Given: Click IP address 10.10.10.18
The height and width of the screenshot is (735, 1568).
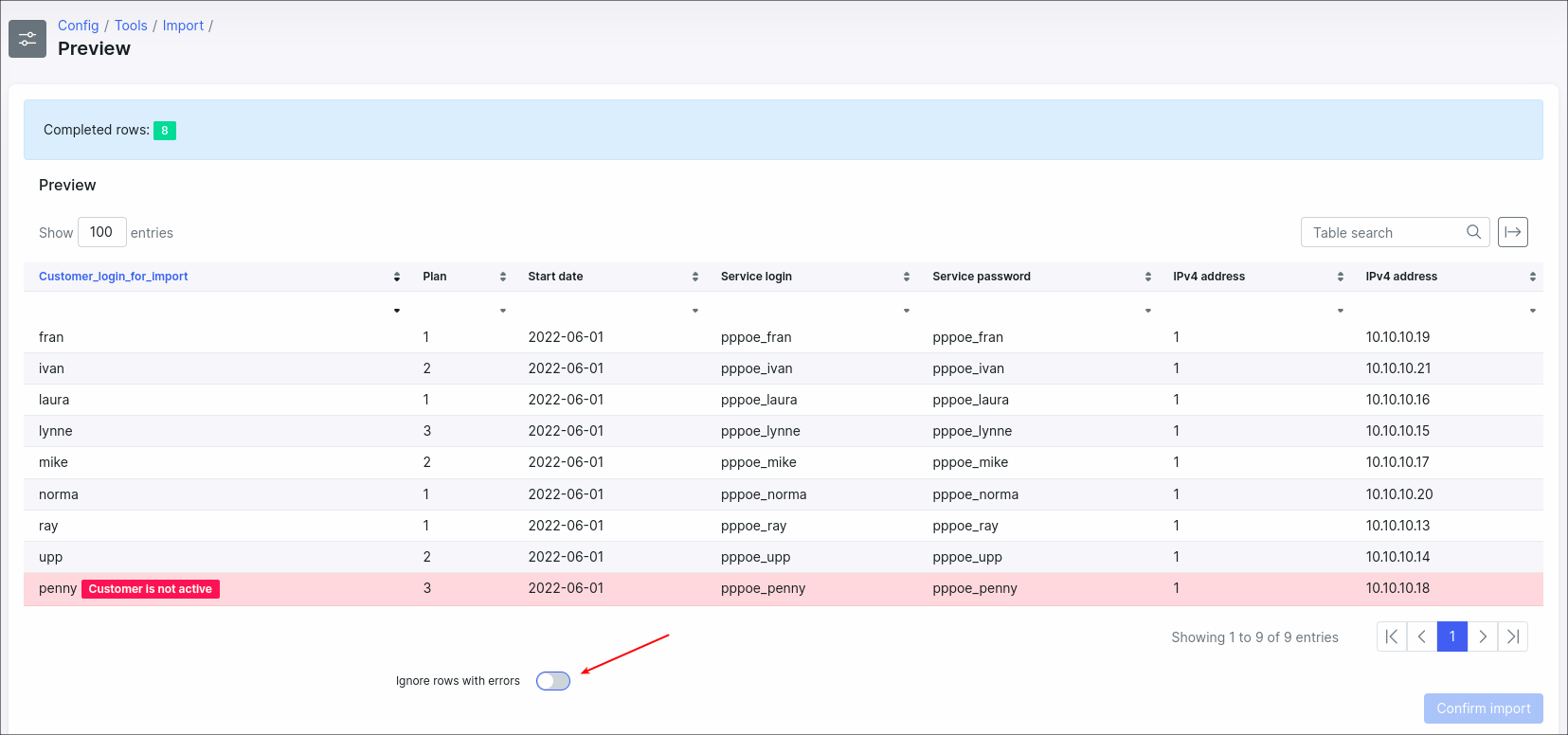Looking at the screenshot, I should [x=1397, y=588].
